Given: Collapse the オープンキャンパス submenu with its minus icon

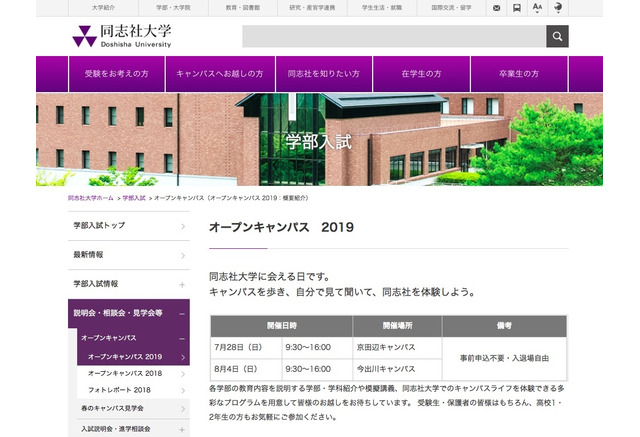Looking at the screenshot, I should point(182,339).
